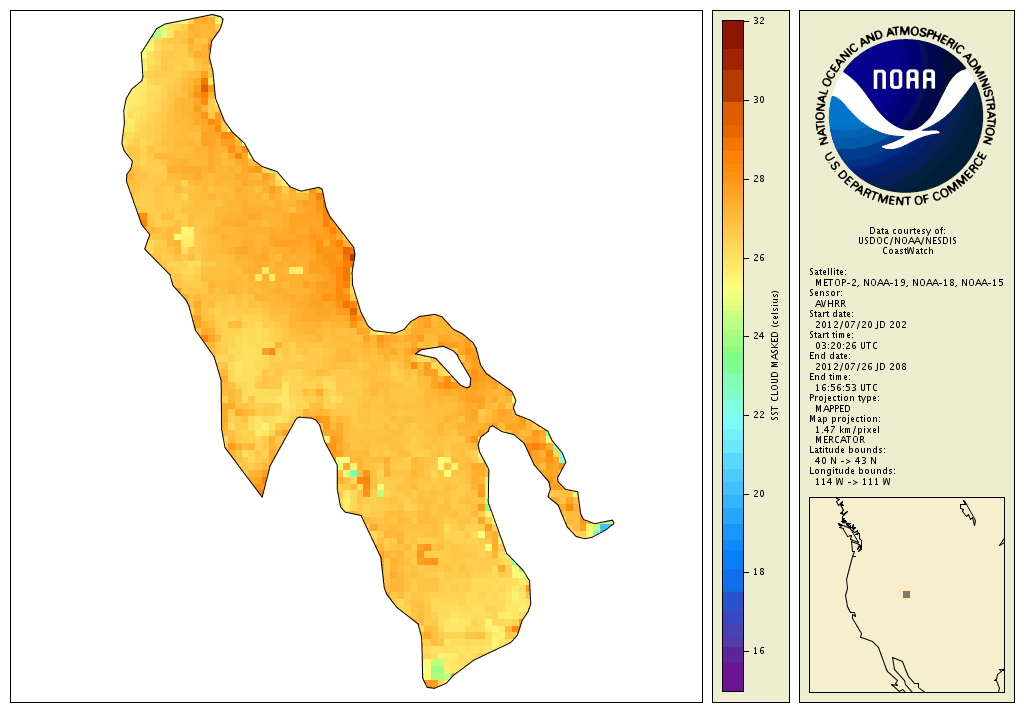The width and height of the screenshot is (1024, 712).
Task: Click the 'Map projection:' label
Action: [844, 419]
